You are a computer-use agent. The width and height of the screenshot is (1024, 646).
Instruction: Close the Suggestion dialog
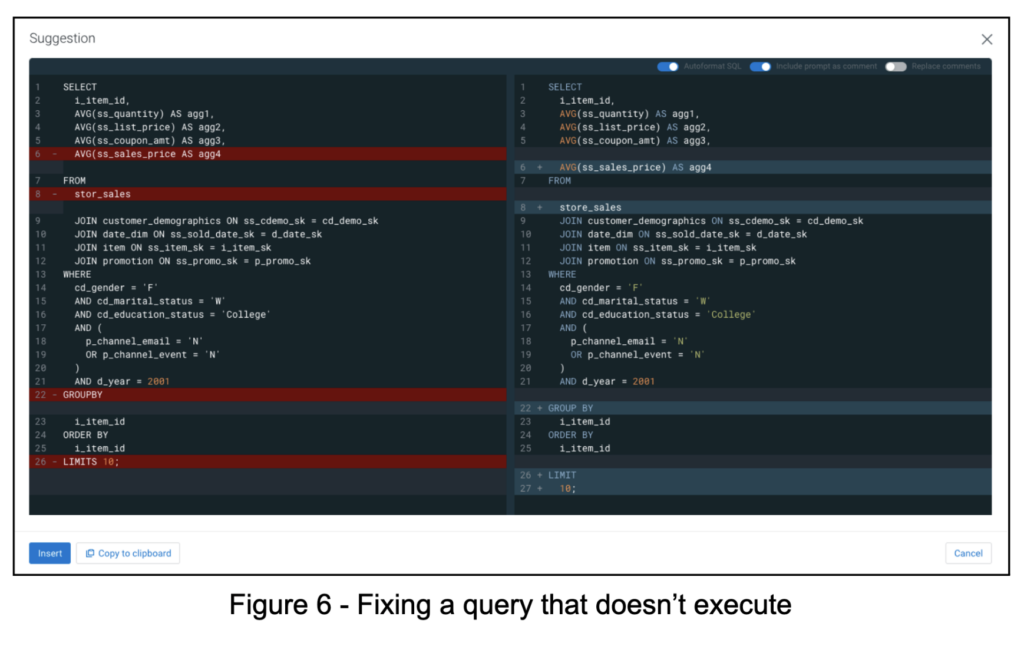[986, 38]
